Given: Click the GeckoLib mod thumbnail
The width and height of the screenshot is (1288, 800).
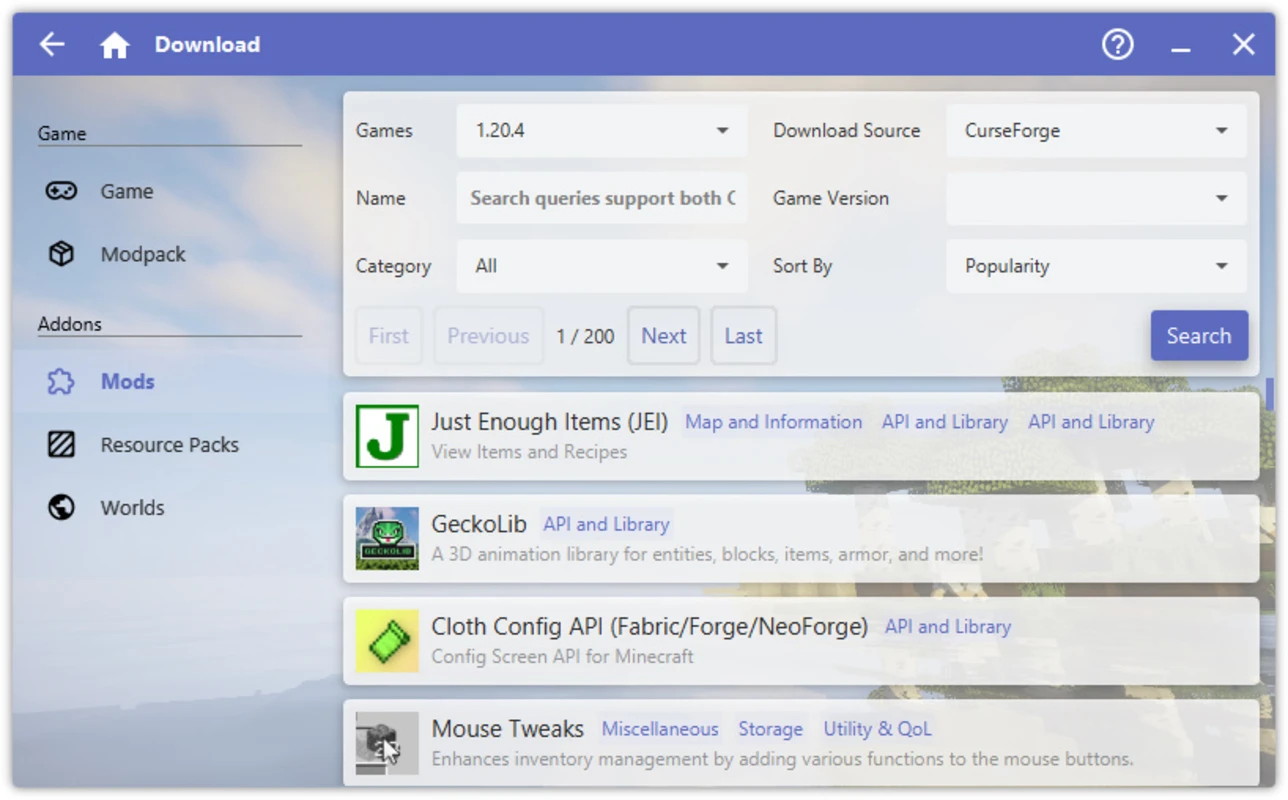Looking at the screenshot, I should click(387, 538).
